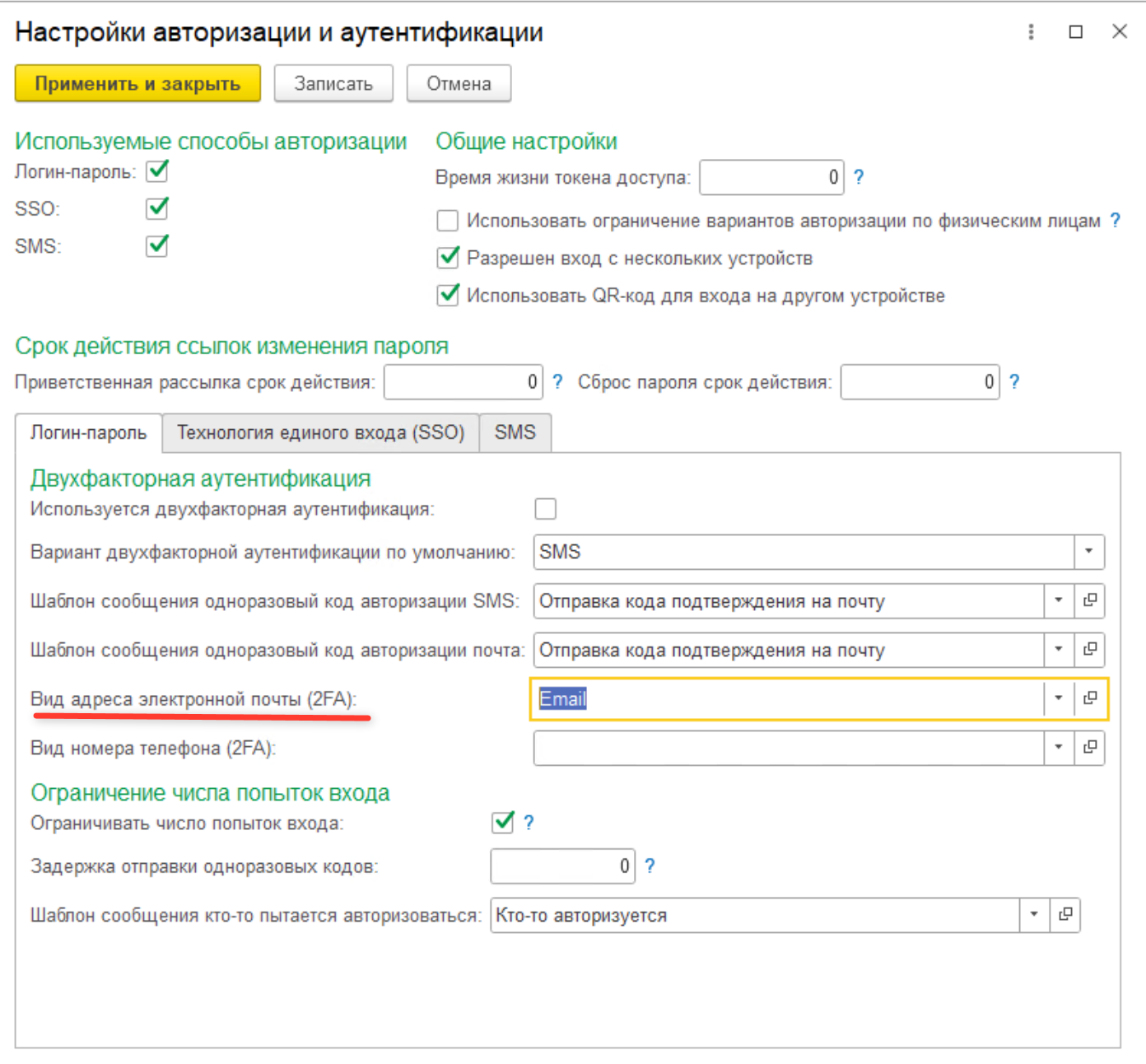Disable QR-code login on another device
Image resolution: width=1146 pixels, height=1064 pixels.
(x=448, y=296)
